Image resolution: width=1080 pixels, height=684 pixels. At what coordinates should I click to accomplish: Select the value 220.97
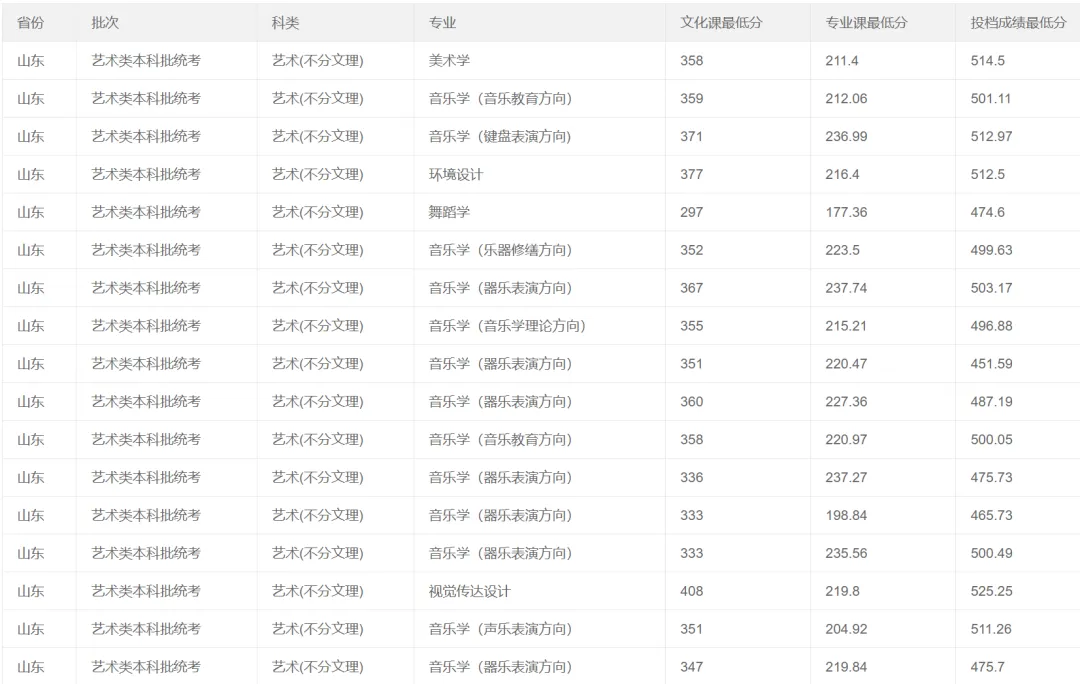[846, 439]
